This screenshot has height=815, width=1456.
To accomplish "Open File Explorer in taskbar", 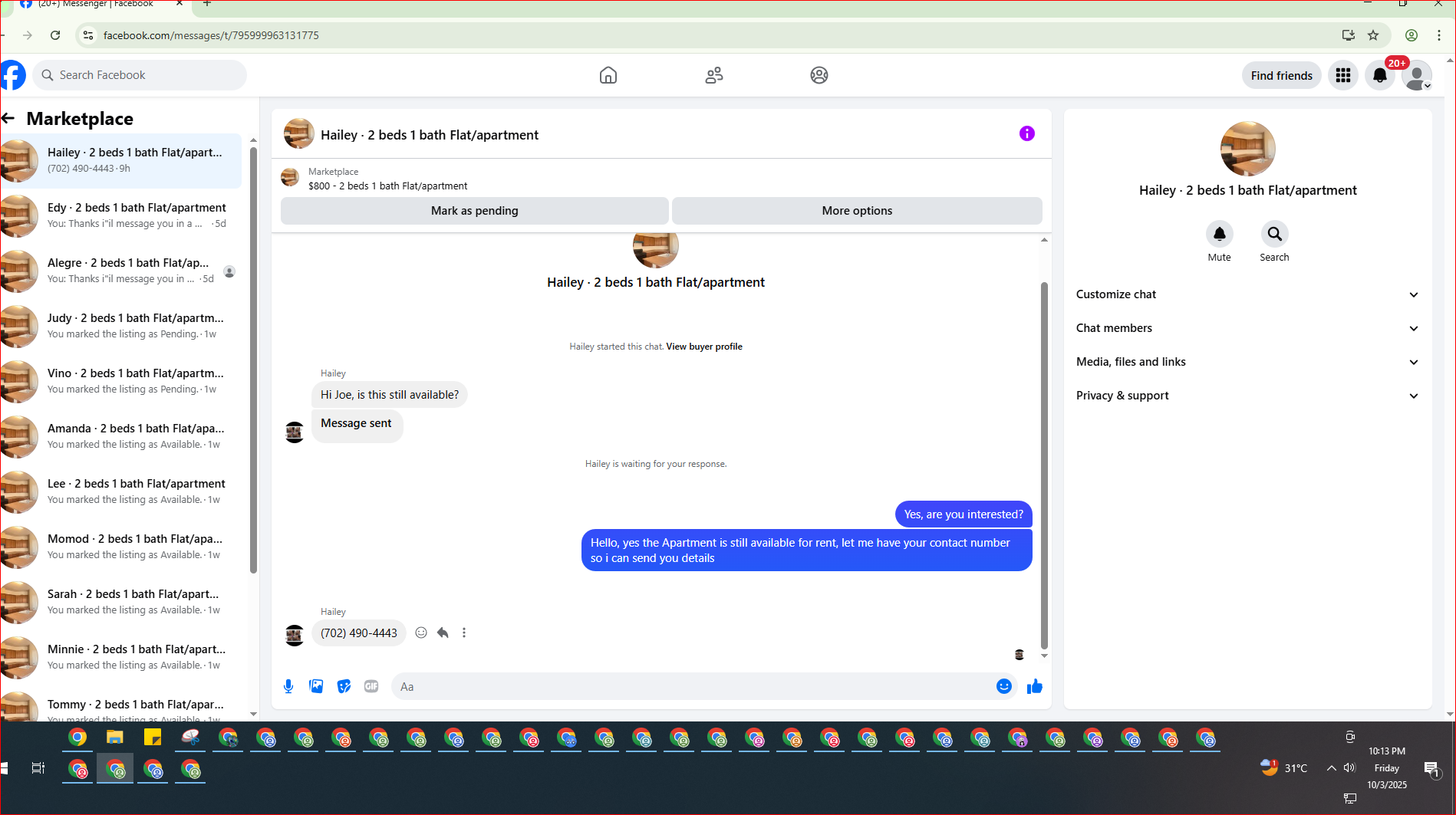I will tap(115, 738).
